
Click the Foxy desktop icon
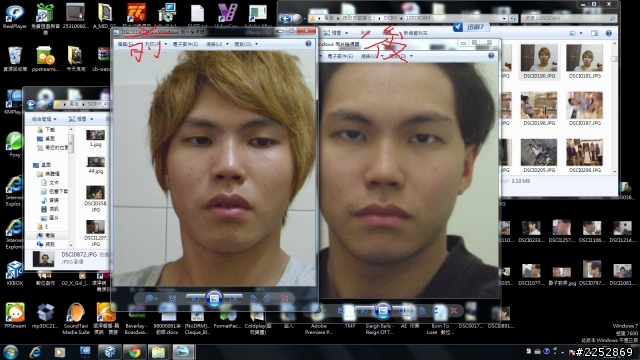pyautogui.click(x=15, y=145)
